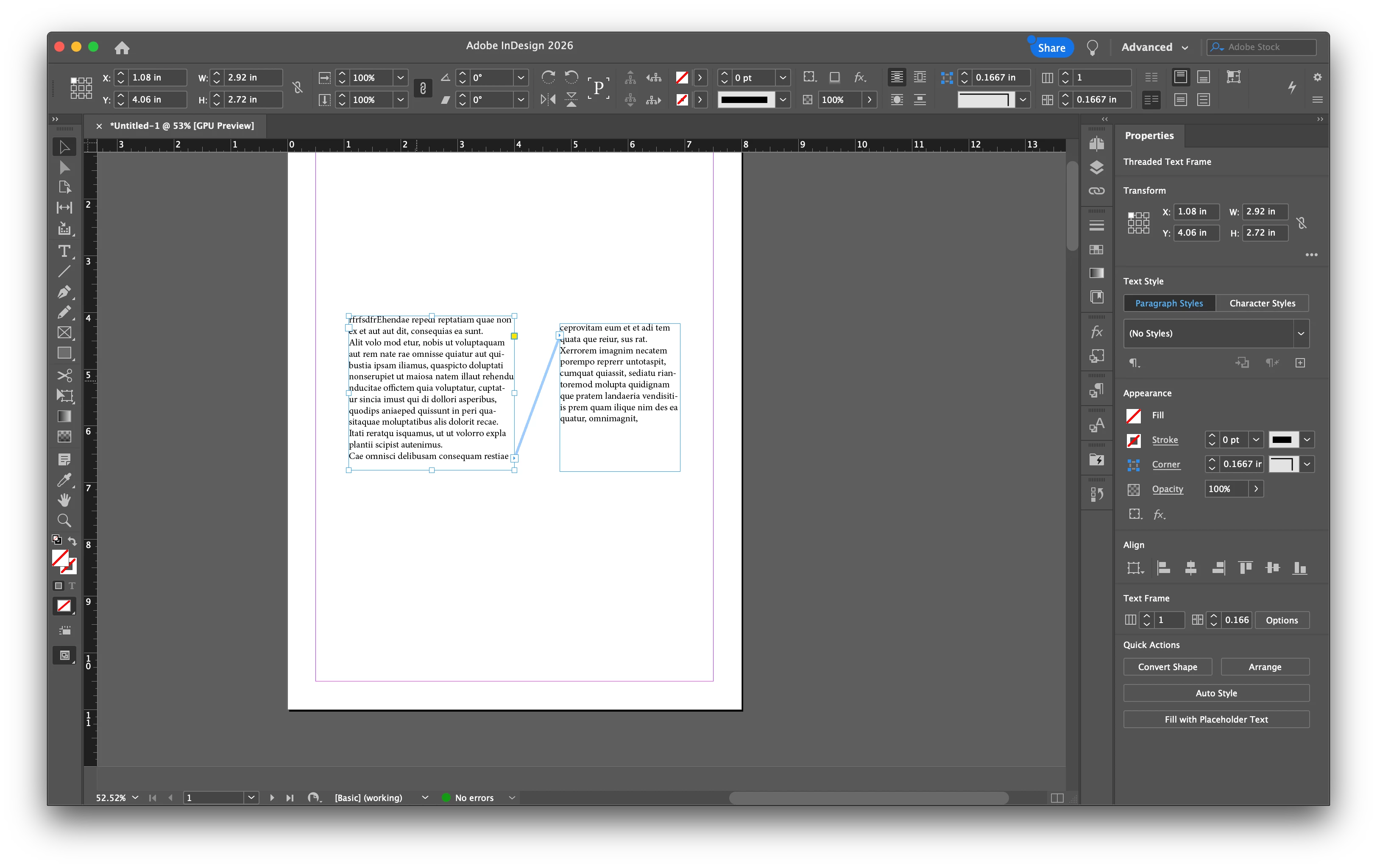Click the Convert Shape button
Screen dimensions: 1377x868
pos(1167,667)
